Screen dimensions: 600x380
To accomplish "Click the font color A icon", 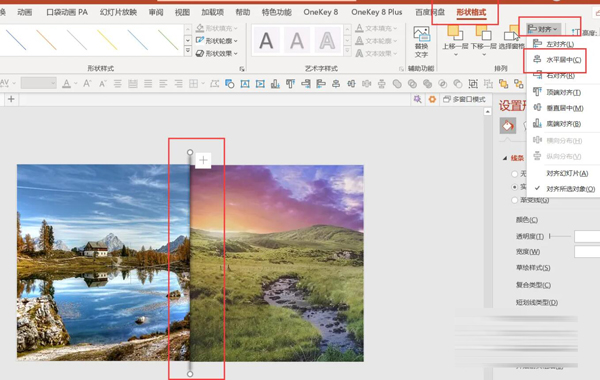I will 67,83.
